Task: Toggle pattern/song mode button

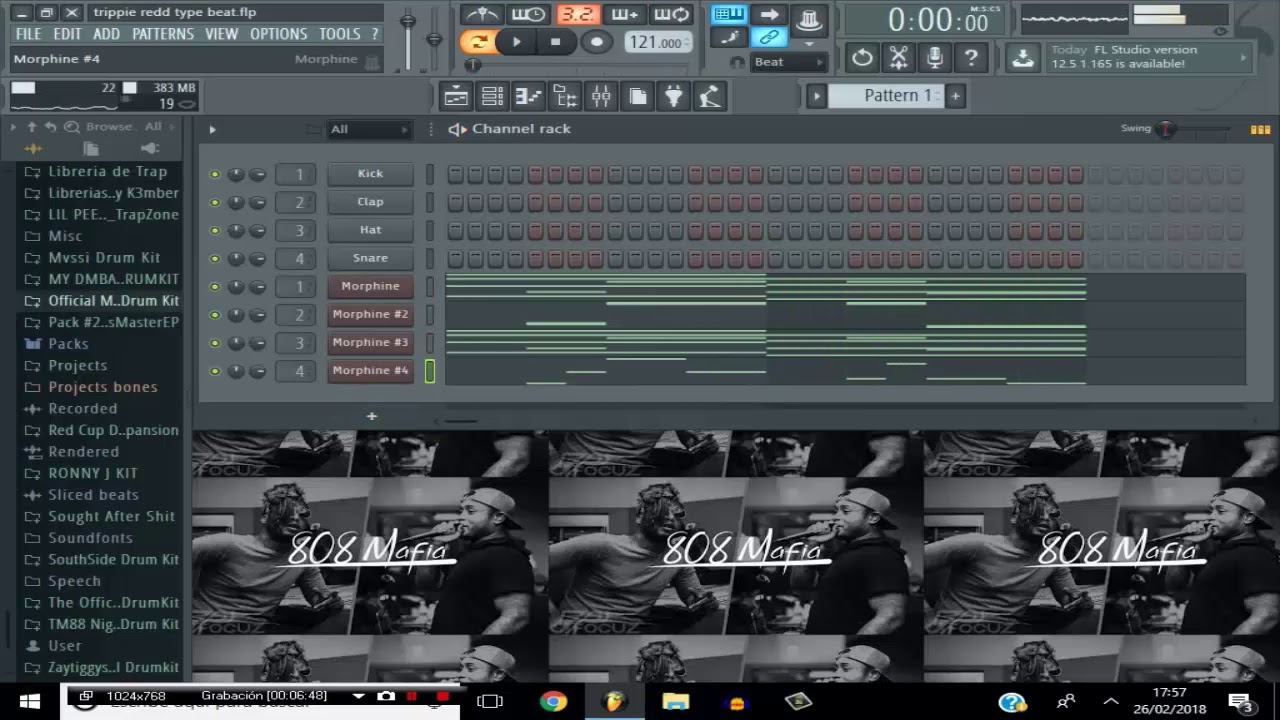Action: coord(477,42)
